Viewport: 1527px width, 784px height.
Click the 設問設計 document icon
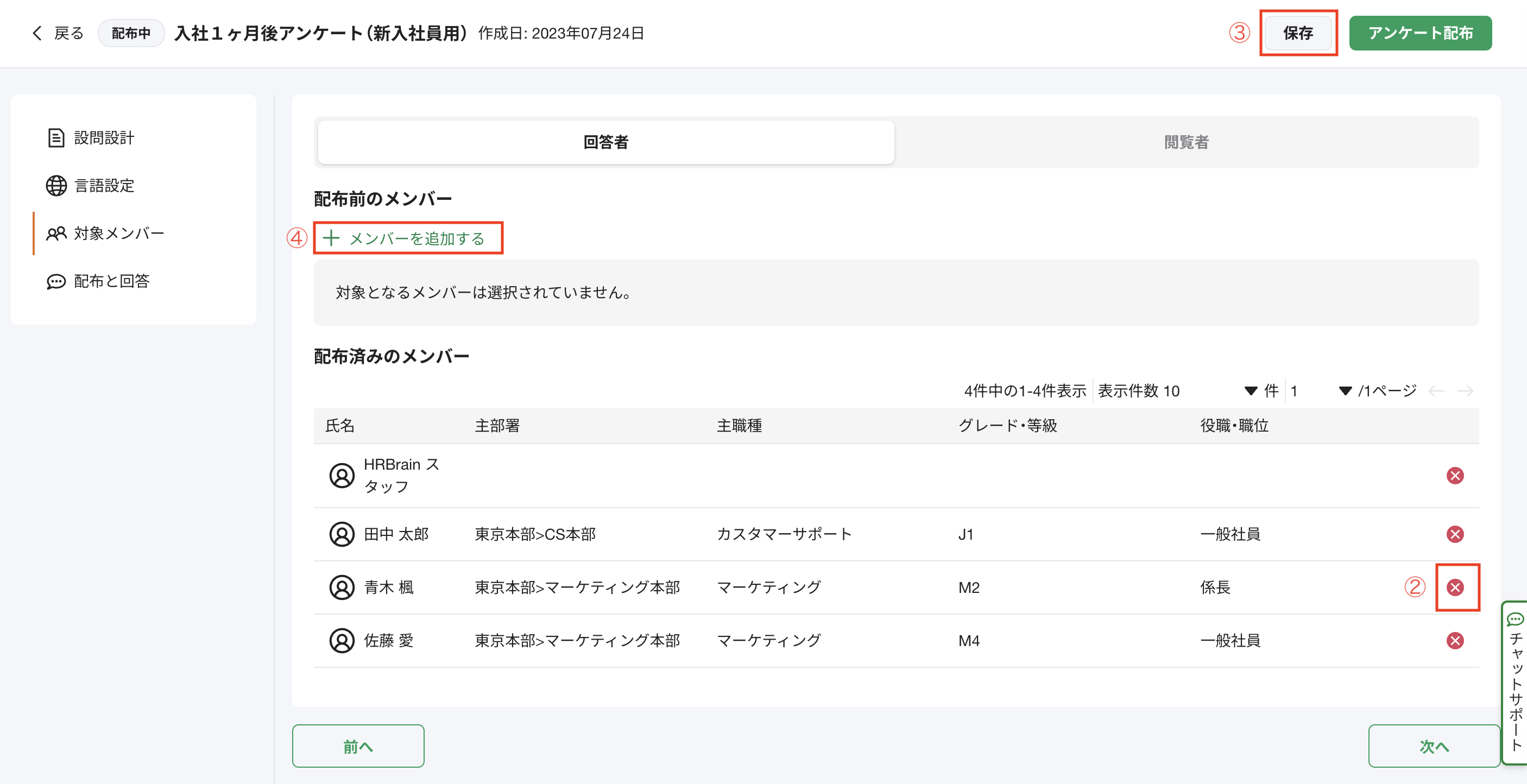56,138
